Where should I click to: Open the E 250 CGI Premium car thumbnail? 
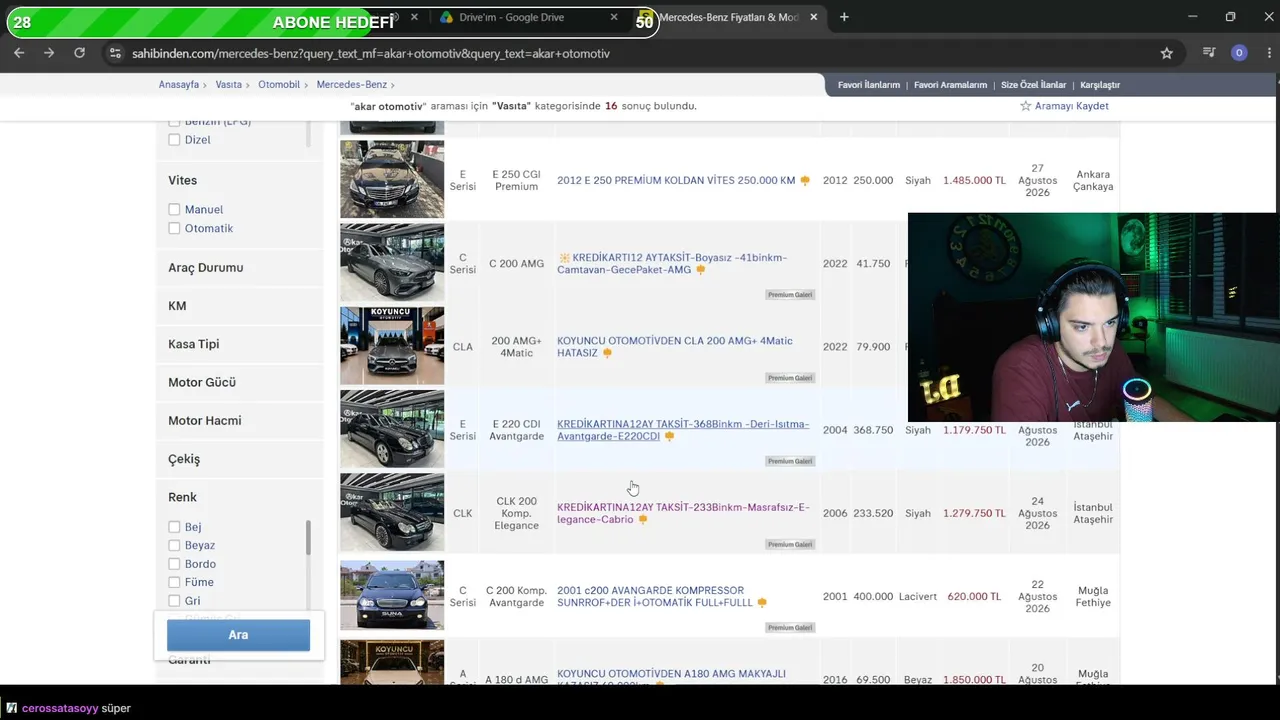[x=392, y=179]
